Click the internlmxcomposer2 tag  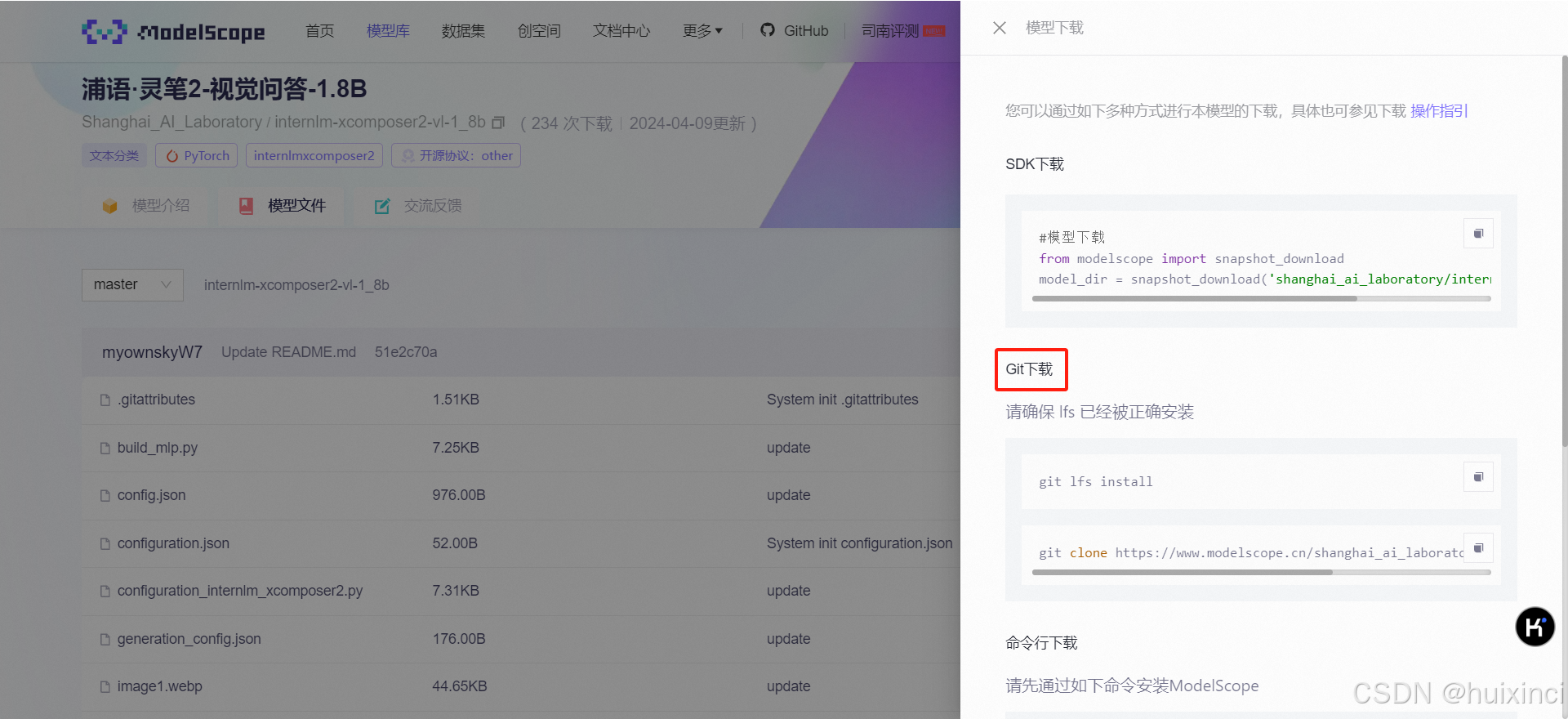tap(314, 155)
